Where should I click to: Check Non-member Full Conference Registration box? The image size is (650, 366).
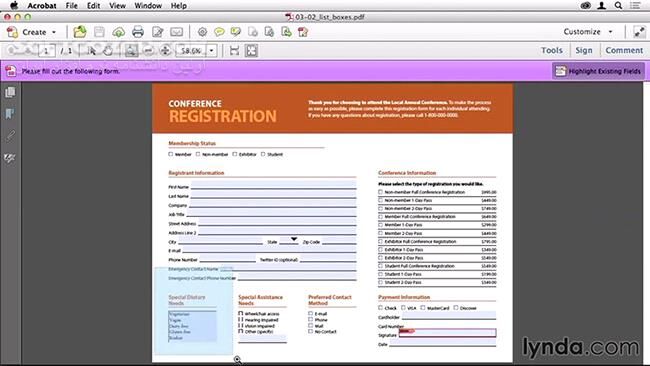tap(380, 192)
